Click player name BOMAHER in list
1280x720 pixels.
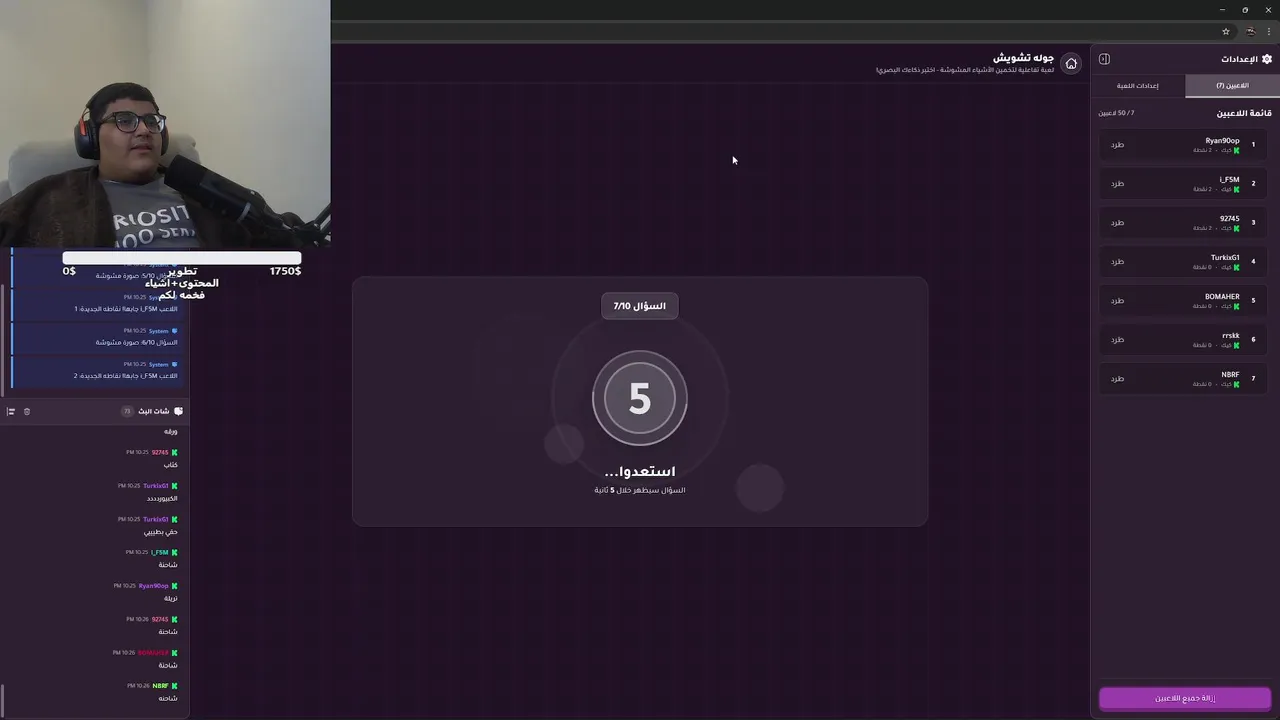[1222, 297]
